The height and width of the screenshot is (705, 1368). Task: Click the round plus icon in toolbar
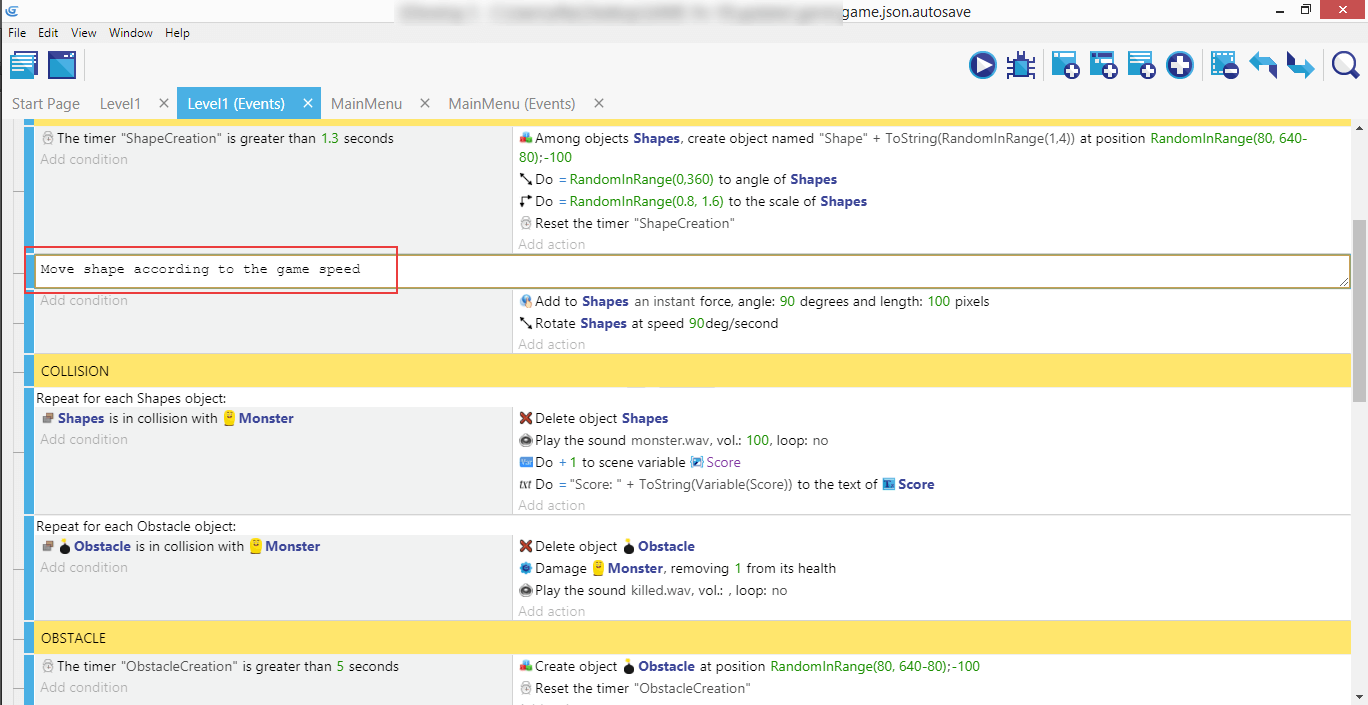click(1180, 66)
